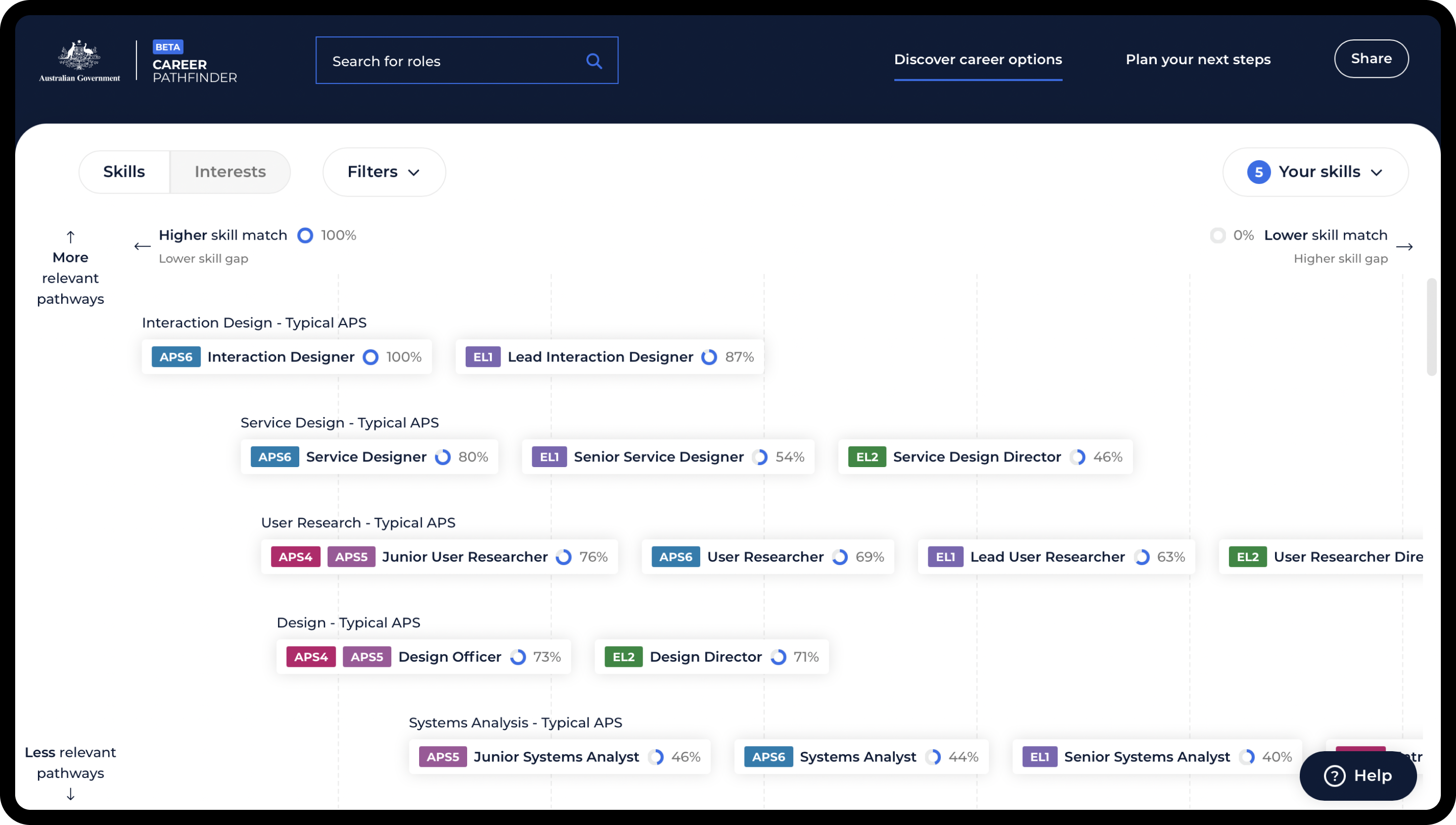Switch to the Skills toggle view
Image resolution: width=1456 pixels, height=825 pixels.
click(x=124, y=172)
